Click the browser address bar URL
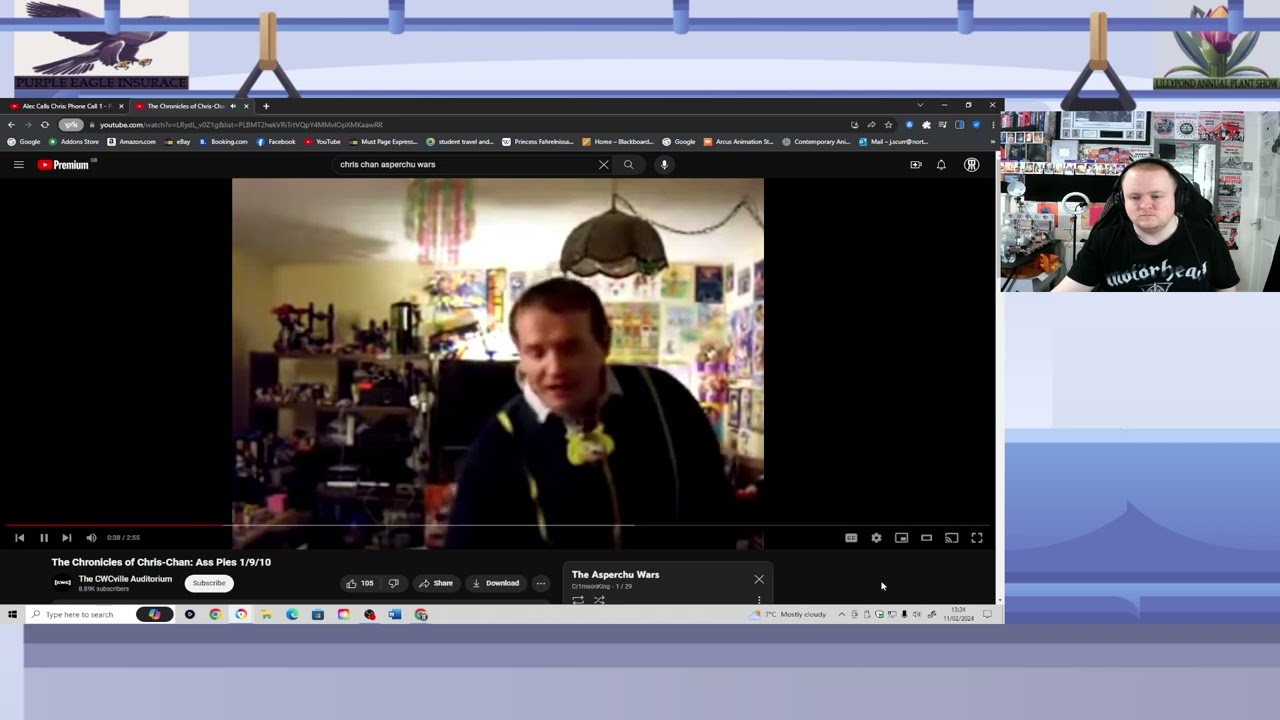The width and height of the screenshot is (1280, 720). point(241,125)
